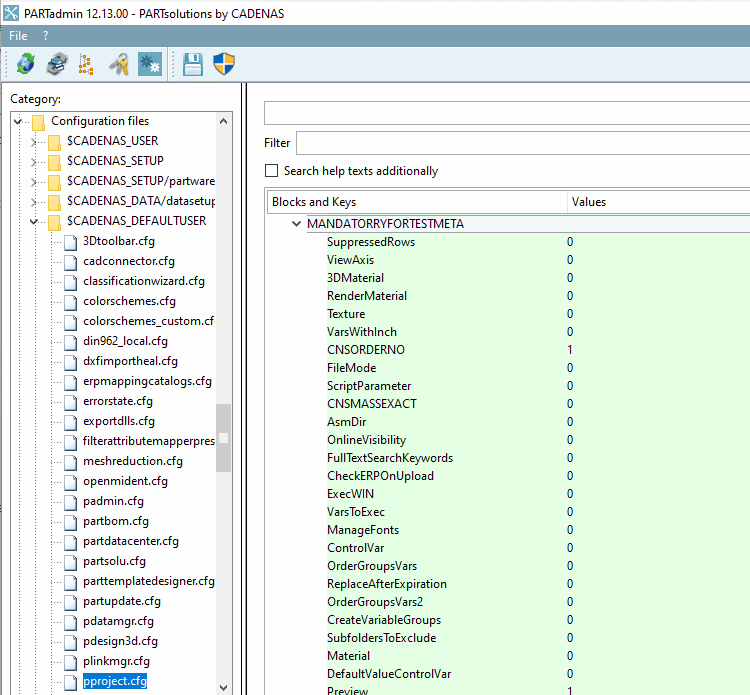Image resolution: width=750 pixels, height=695 pixels.
Task: Click the server stack toolbar icon
Action: 57,64
